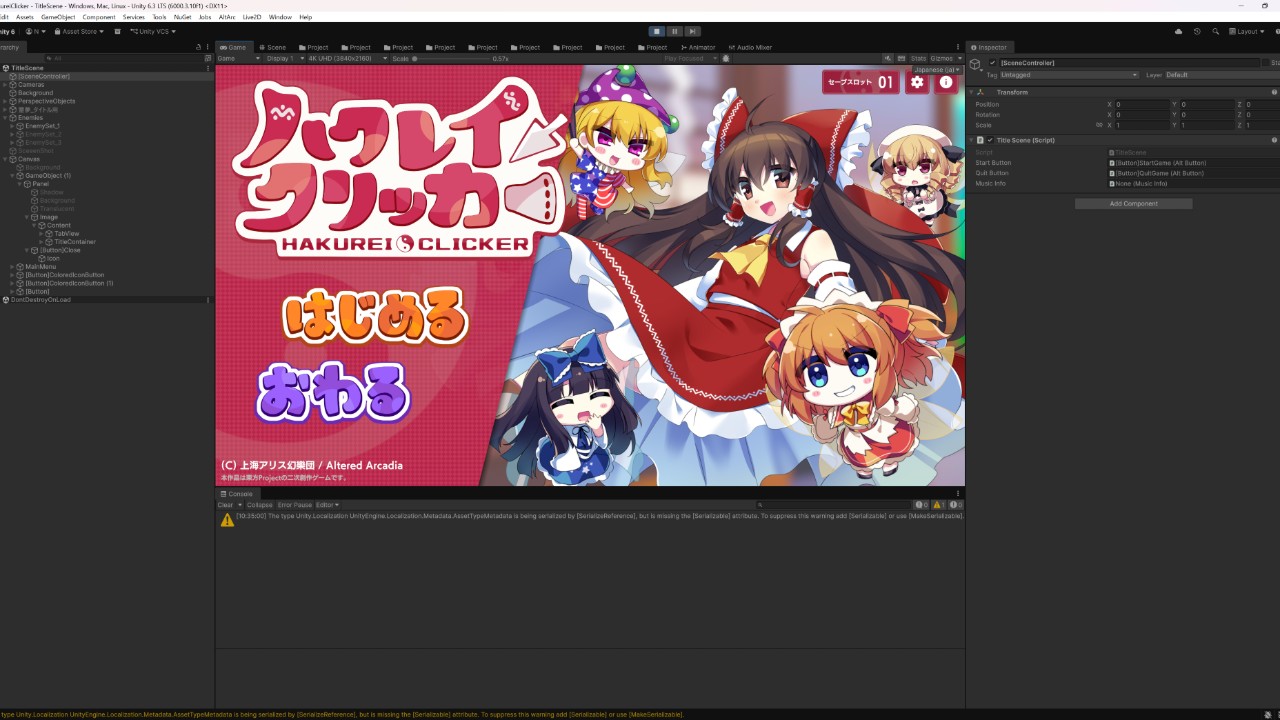Toggle Console Collapse mode
Viewport: 1280px width, 720px height.
[259, 505]
